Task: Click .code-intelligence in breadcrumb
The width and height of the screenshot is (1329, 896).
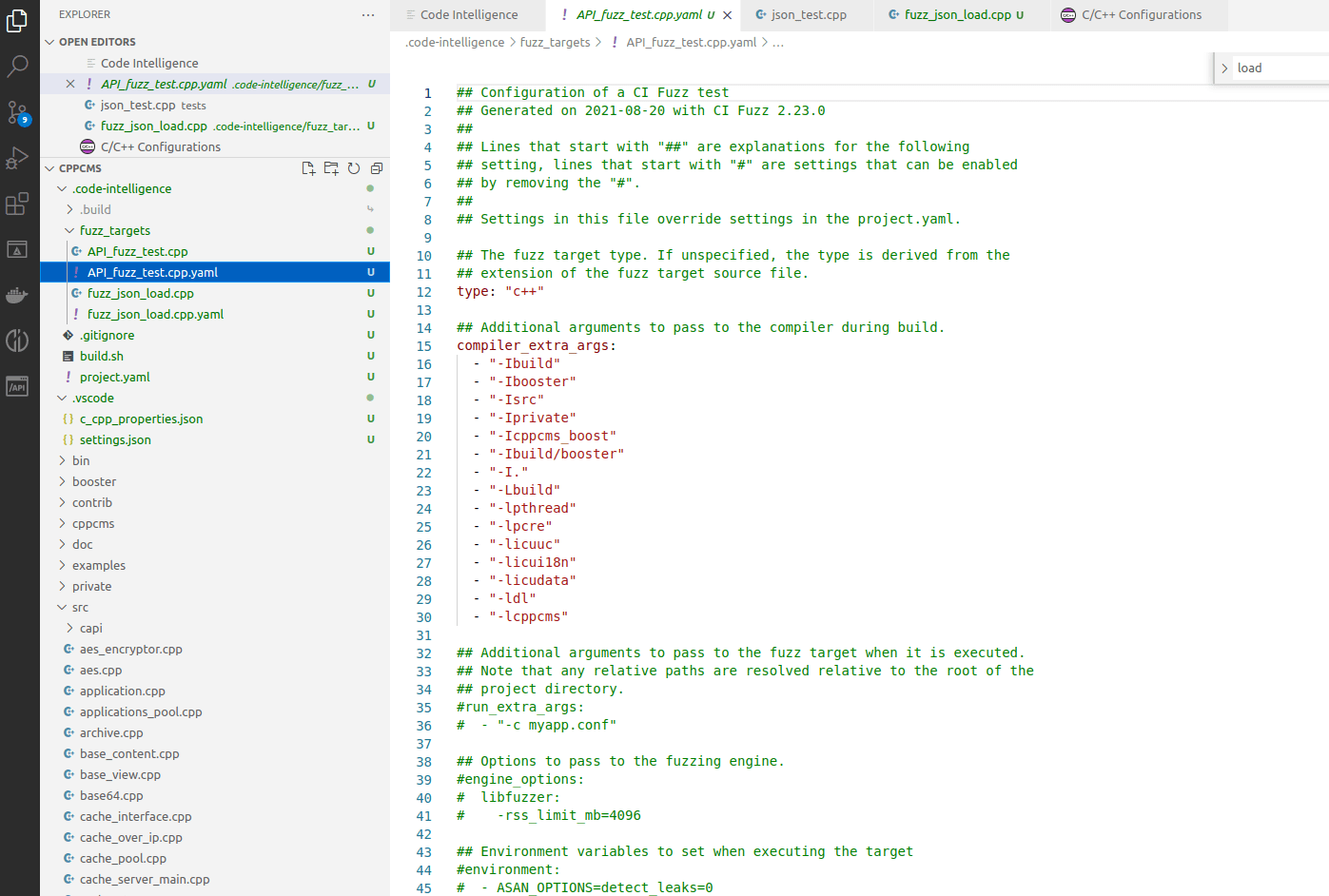Action: click(x=455, y=43)
